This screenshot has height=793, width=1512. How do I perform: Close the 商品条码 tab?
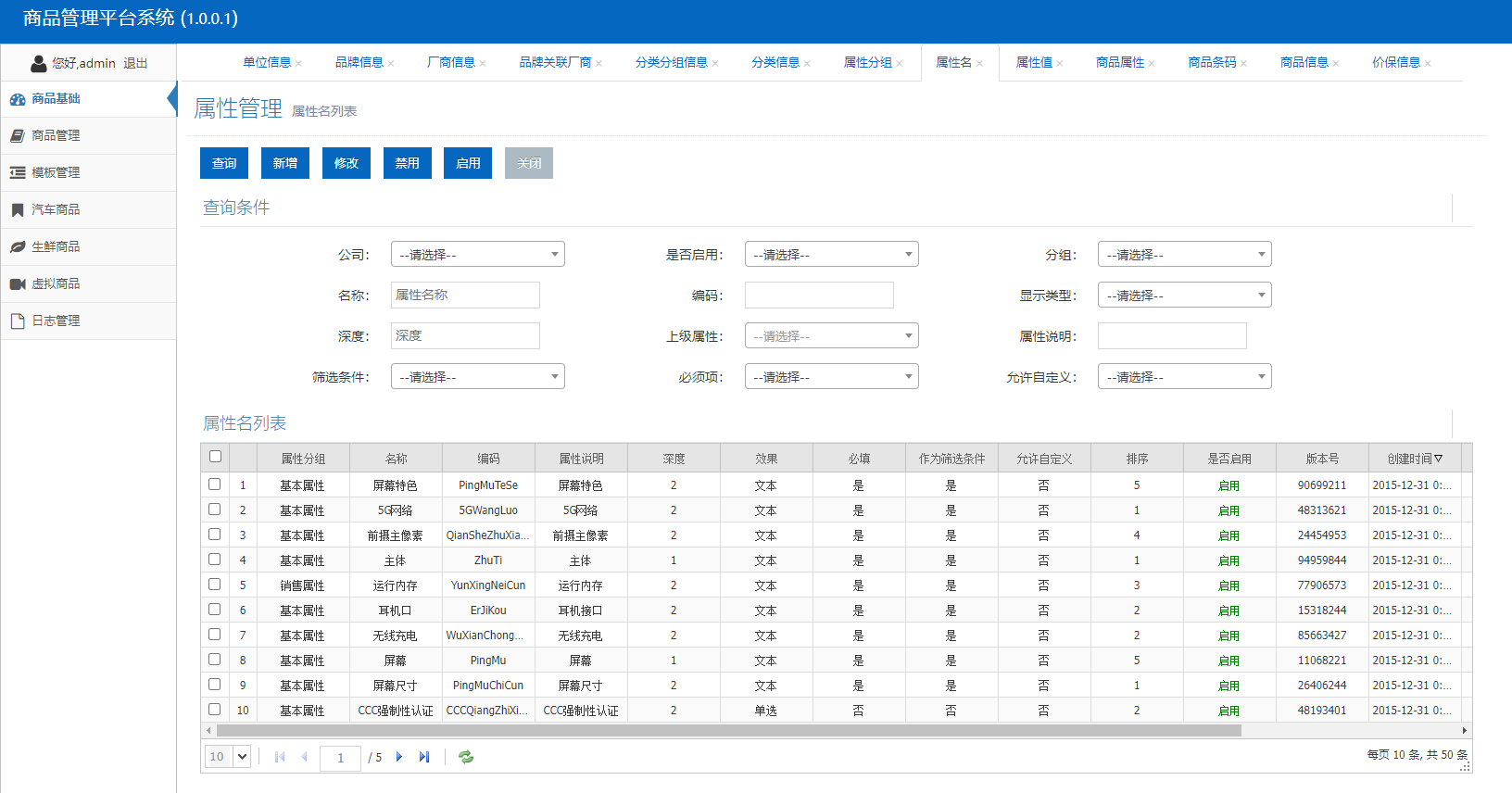pyautogui.click(x=1243, y=64)
